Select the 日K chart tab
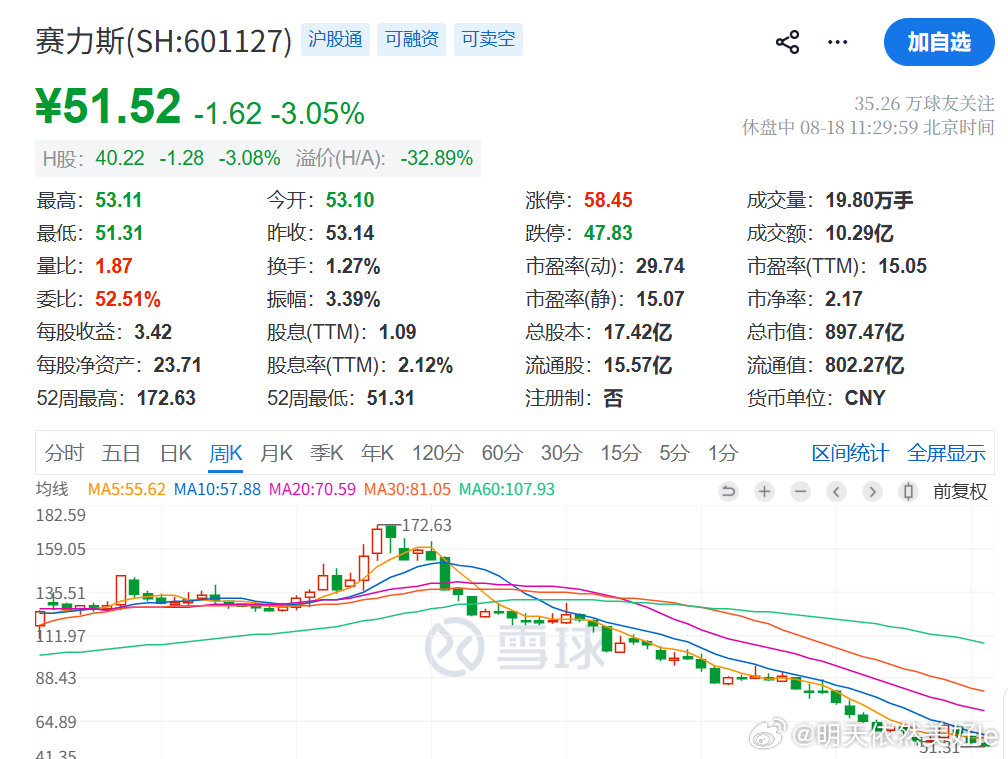This screenshot has width=1008, height=759. 176,453
